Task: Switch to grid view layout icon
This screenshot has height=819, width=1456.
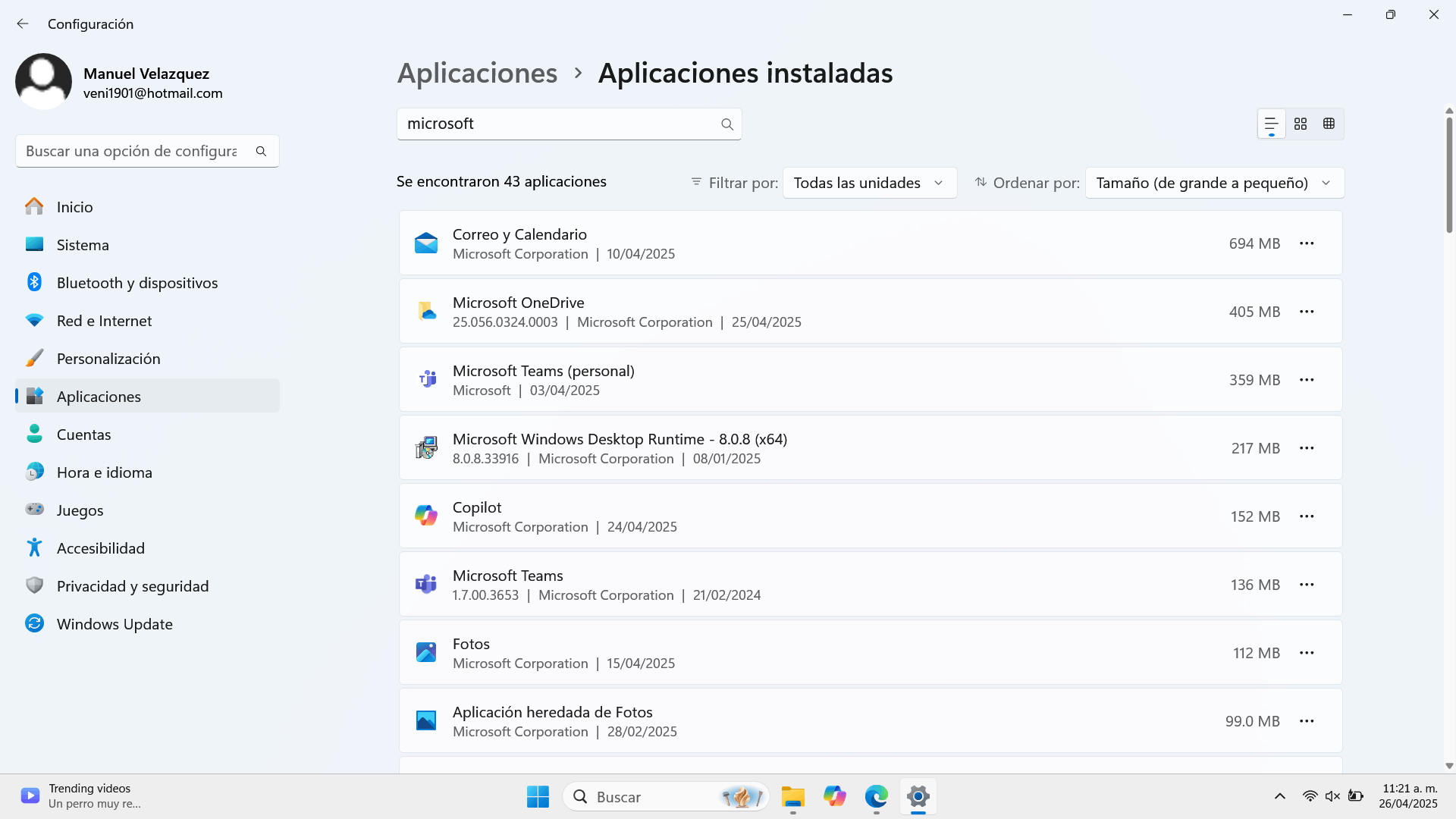Action: pyautogui.click(x=1301, y=124)
